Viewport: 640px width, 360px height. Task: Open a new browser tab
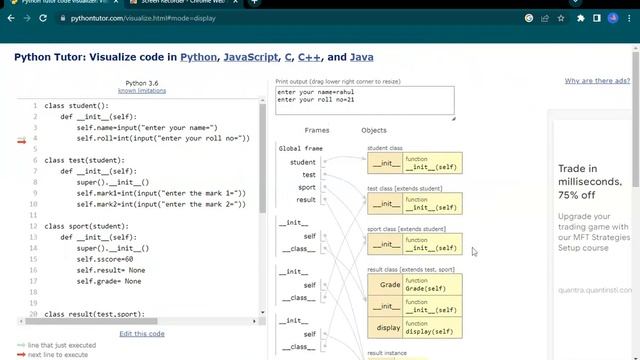tap(254, 2)
